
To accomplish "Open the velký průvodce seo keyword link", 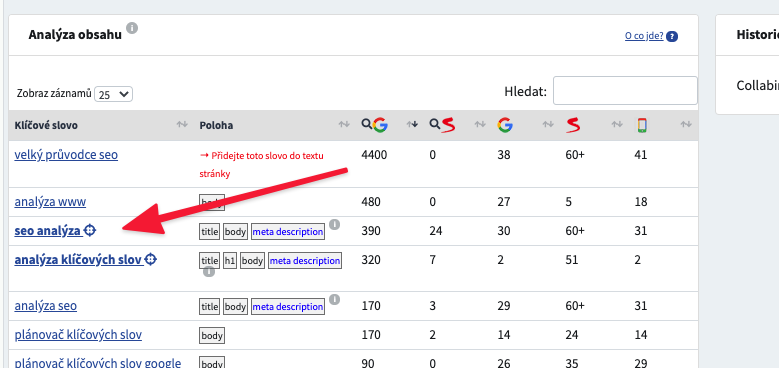I will [66, 155].
